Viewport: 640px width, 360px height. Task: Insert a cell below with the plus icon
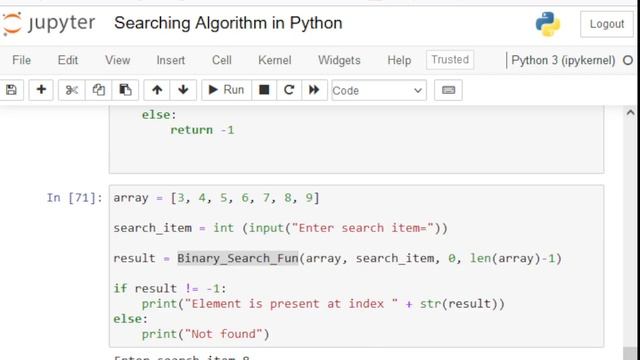point(41,90)
